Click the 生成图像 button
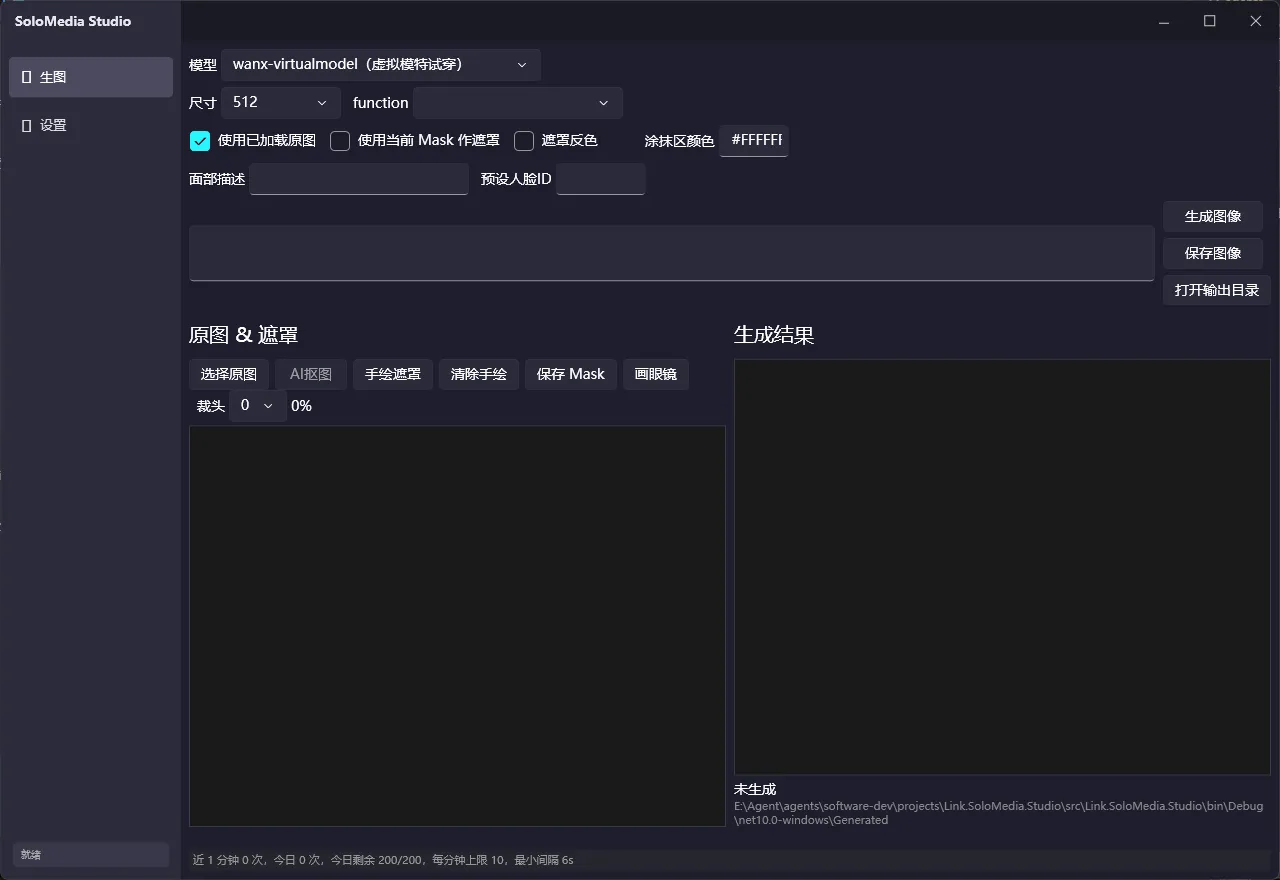Image resolution: width=1280 pixels, height=880 pixels. pos(1213,216)
